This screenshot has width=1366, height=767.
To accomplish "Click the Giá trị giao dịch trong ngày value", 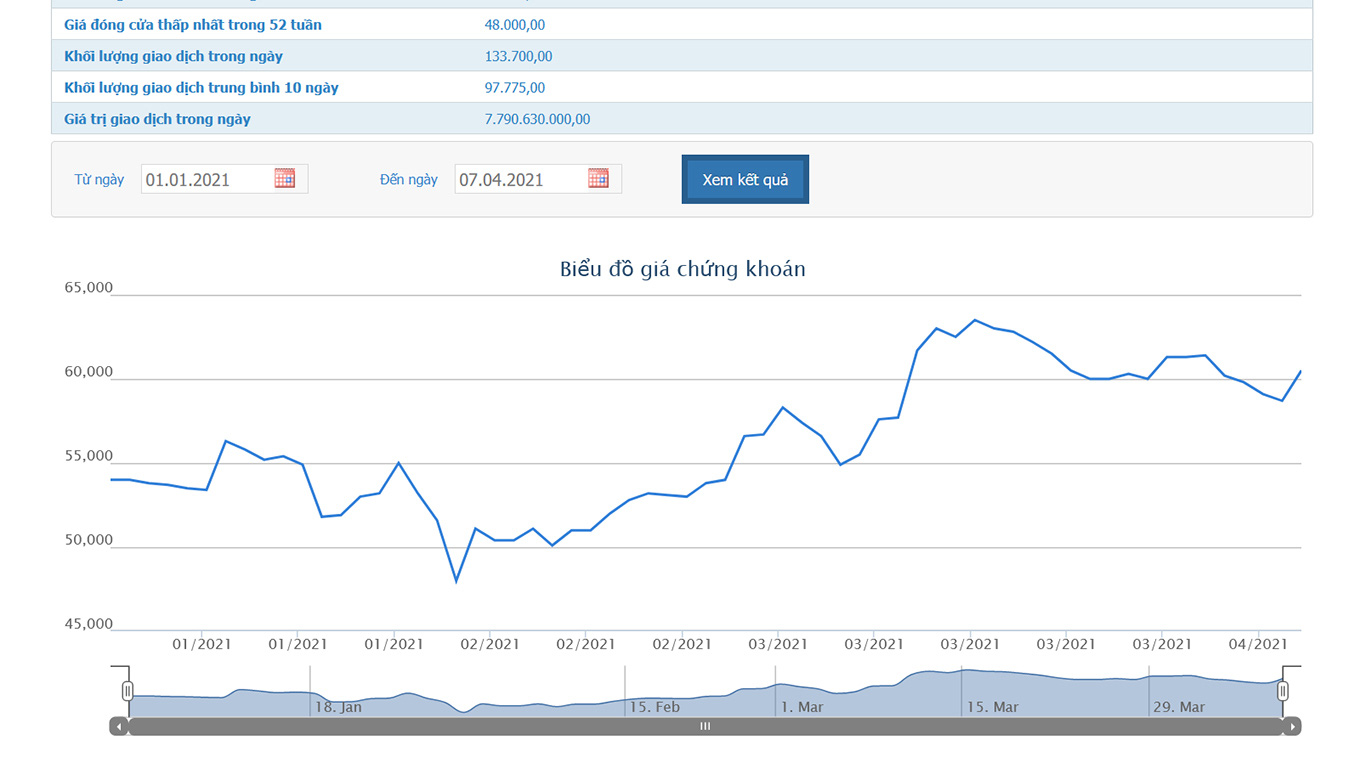I will click(537, 119).
